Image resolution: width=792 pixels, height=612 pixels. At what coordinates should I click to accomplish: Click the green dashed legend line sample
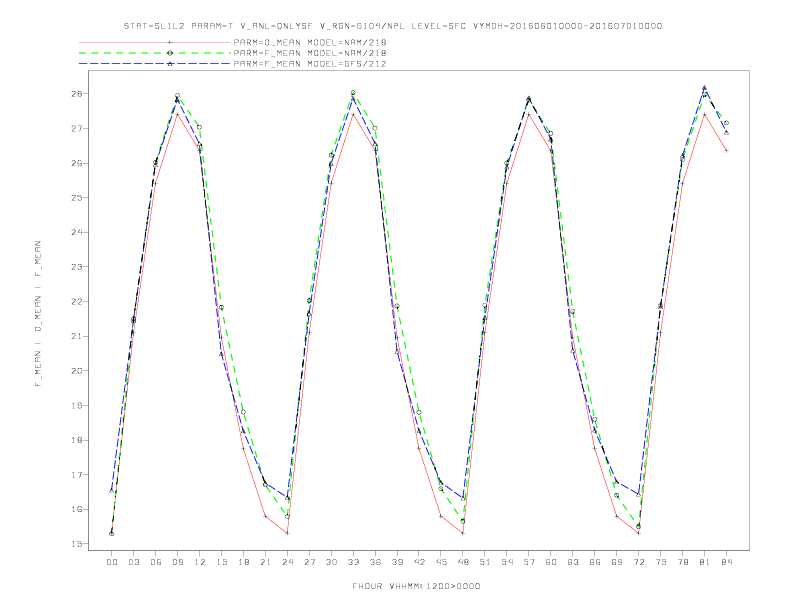(155, 53)
